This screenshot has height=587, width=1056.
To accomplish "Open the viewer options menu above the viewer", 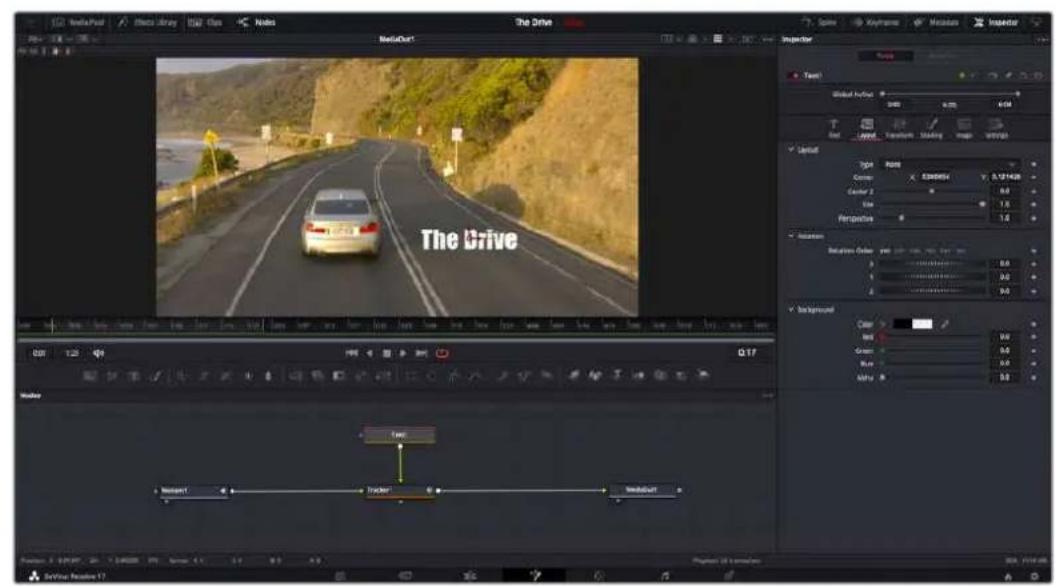I will pos(767,40).
